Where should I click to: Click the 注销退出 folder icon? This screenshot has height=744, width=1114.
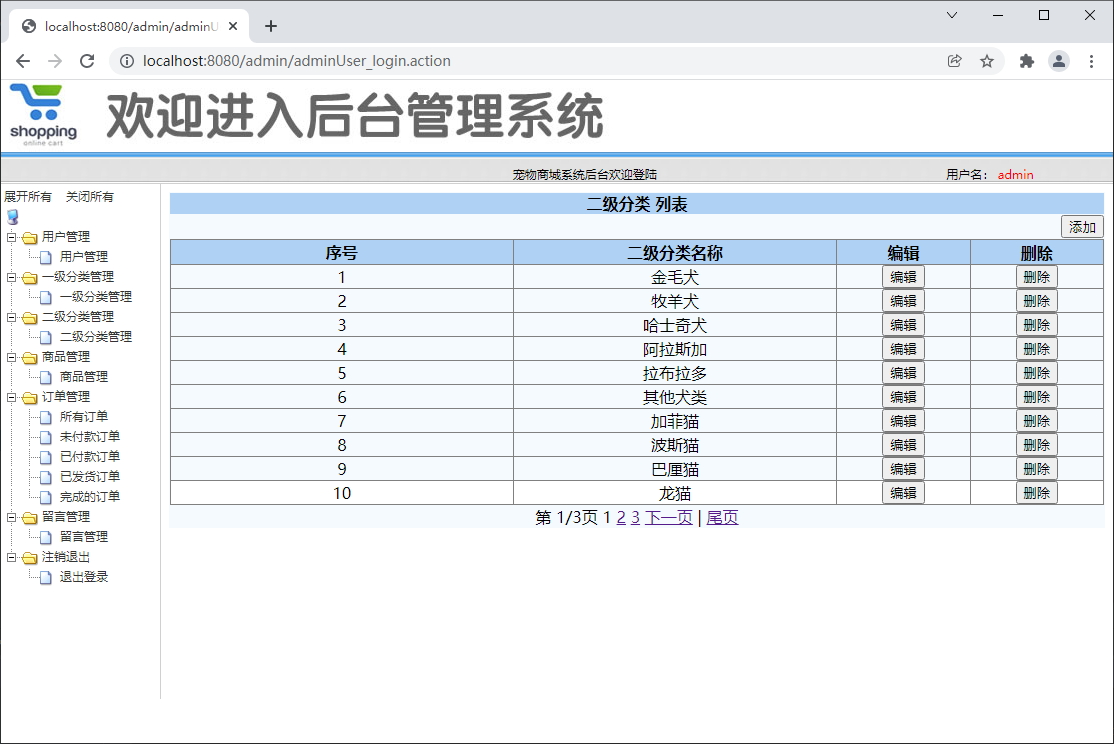click(x=29, y=557)
